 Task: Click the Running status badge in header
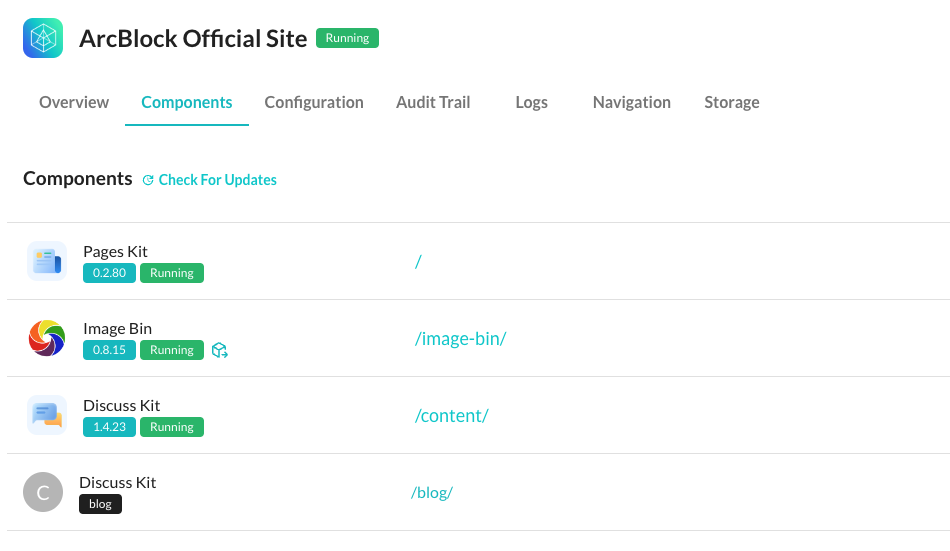tap(347, 38)
